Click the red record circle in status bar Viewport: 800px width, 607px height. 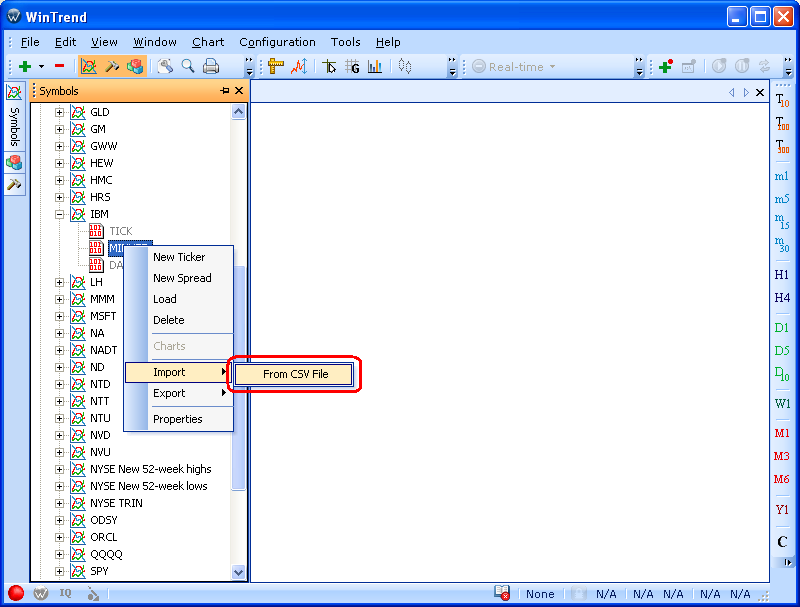pos(16,593)
